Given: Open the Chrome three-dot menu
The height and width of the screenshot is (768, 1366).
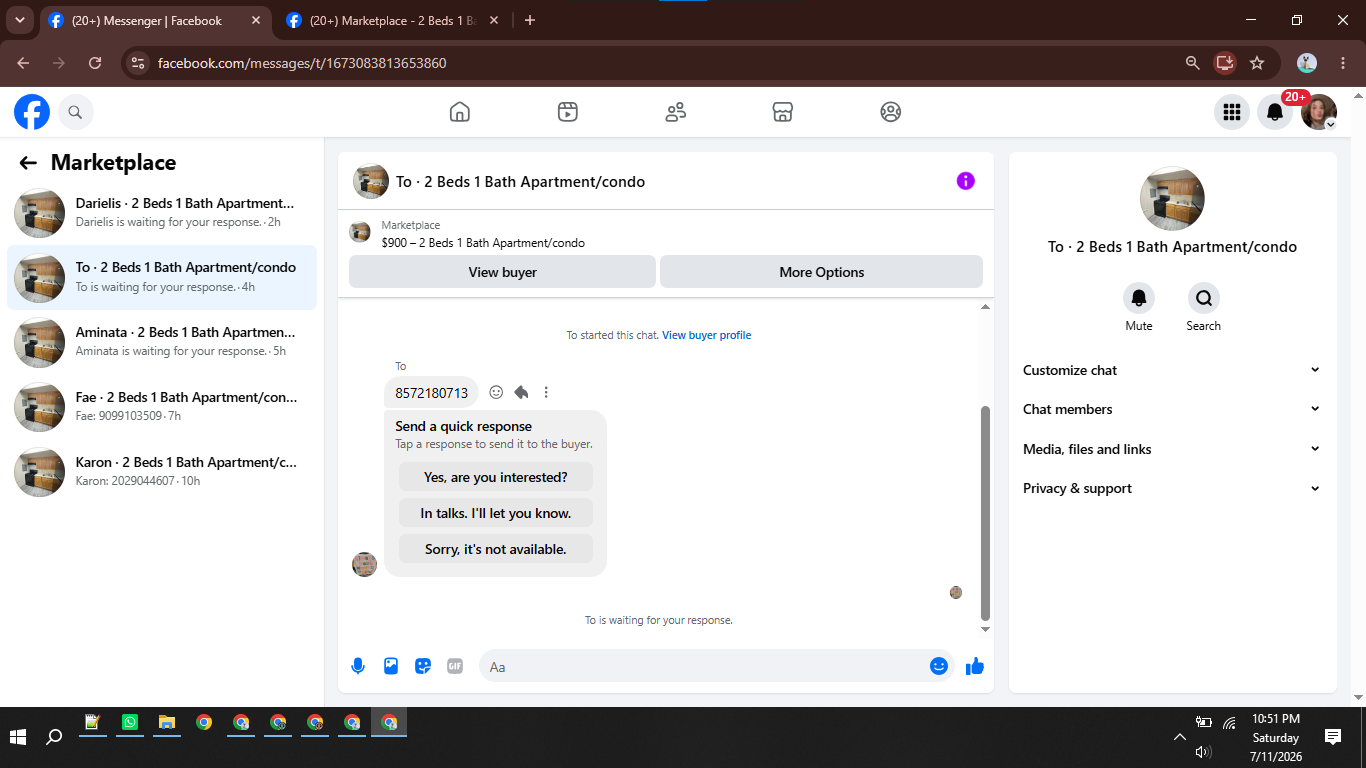Looking at the screenshot, I should tap(1343, 63).
